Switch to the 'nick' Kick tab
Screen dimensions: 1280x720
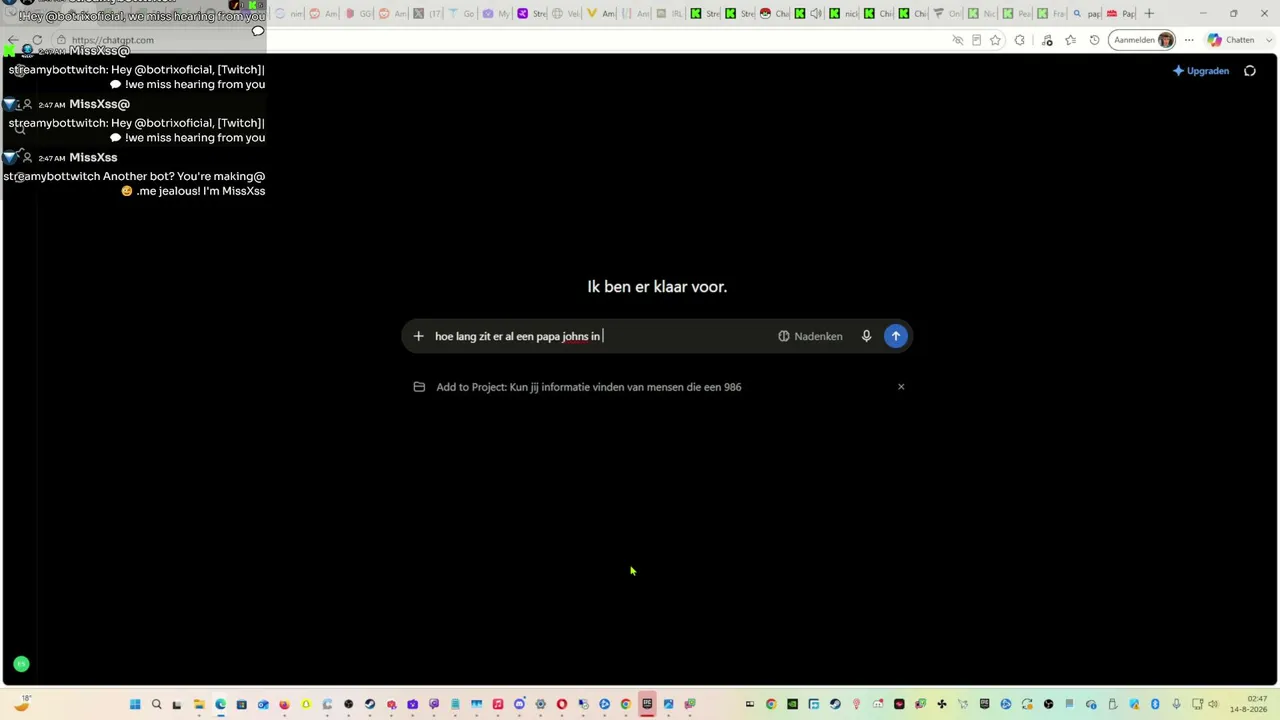(x=843, y=13)
